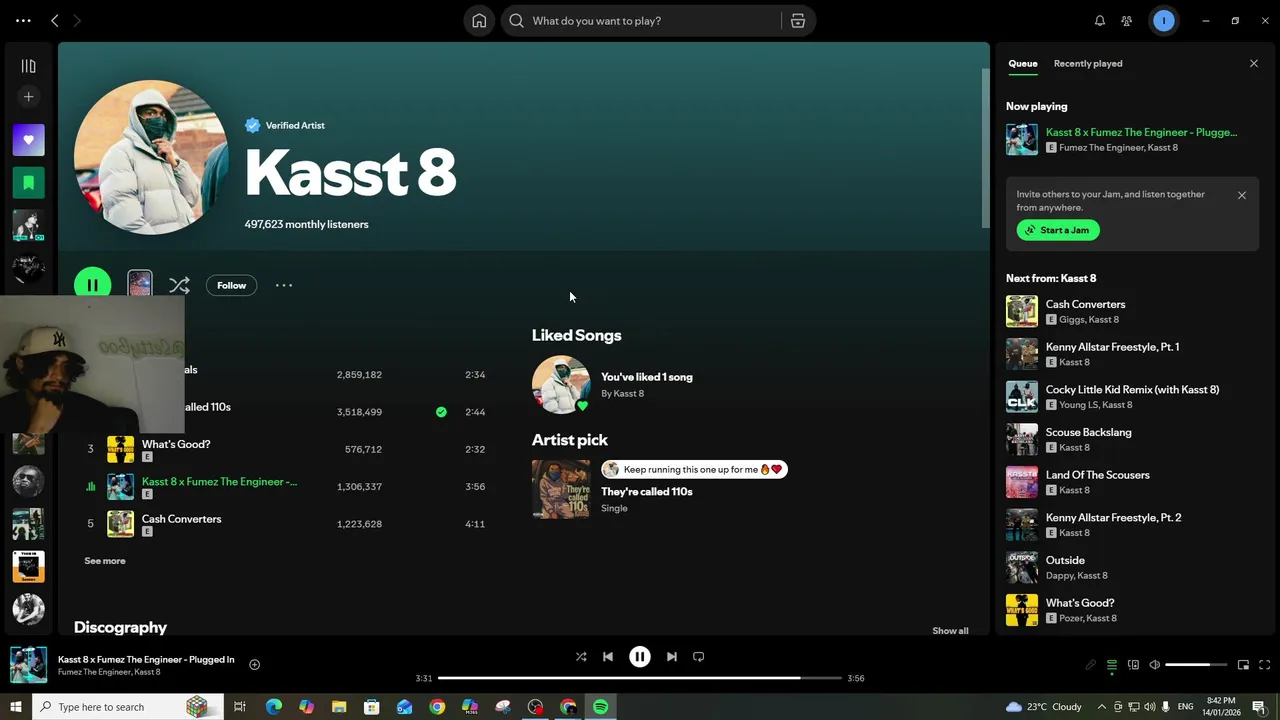Close the Queue panel

tap(1254, 64)
